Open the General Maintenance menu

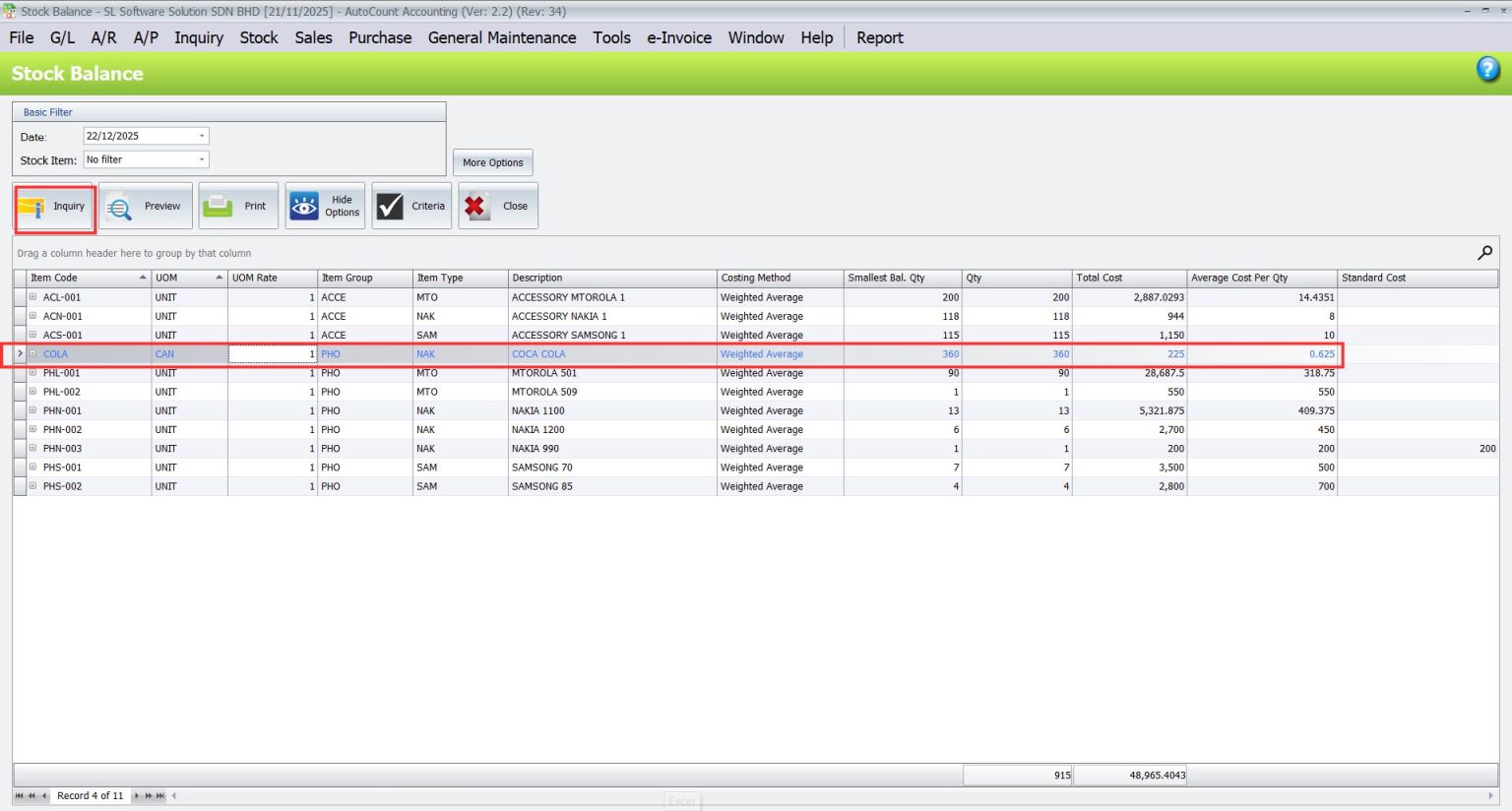502,37
